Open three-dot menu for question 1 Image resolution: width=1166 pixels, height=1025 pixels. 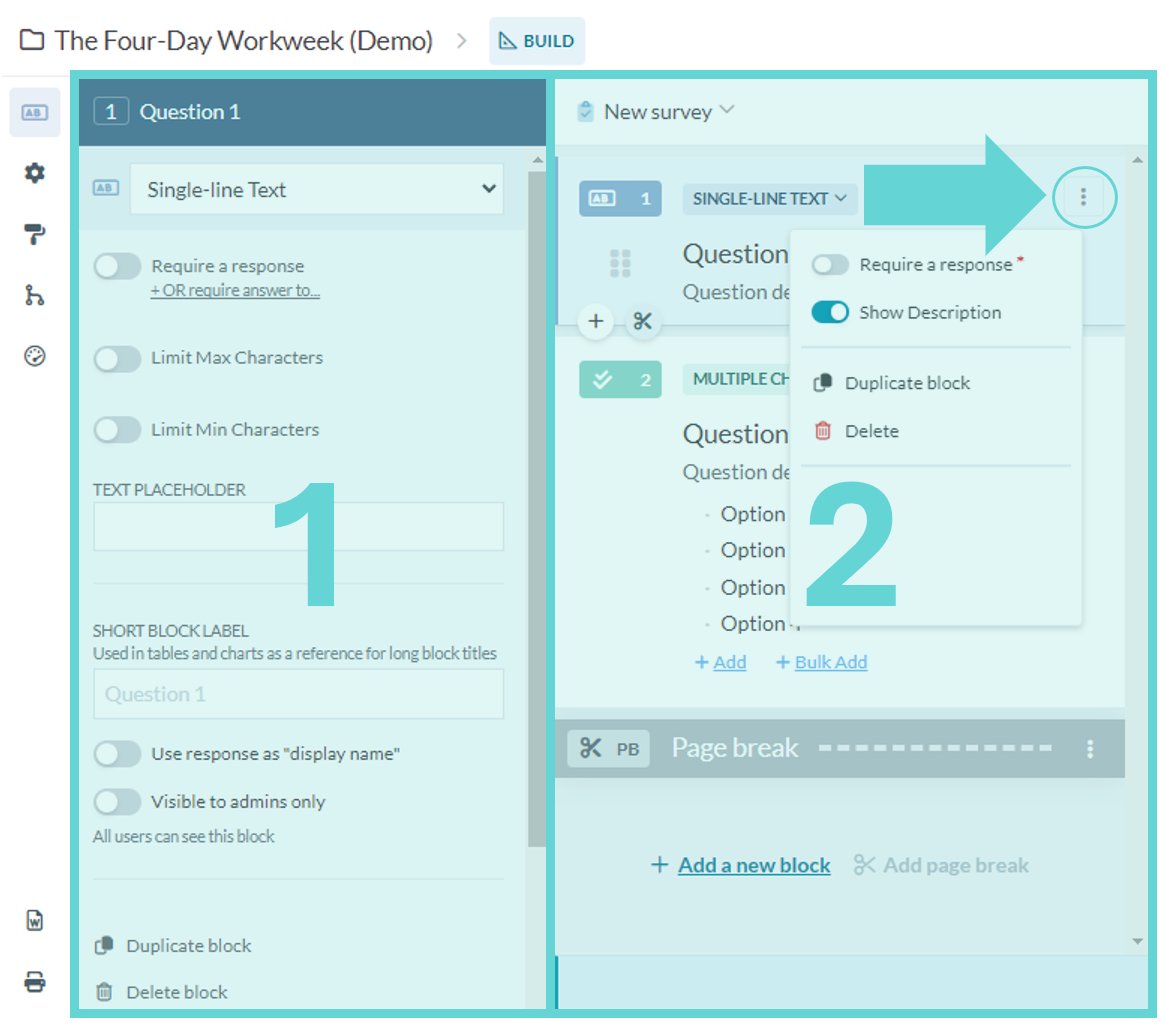coord(1083,196)
